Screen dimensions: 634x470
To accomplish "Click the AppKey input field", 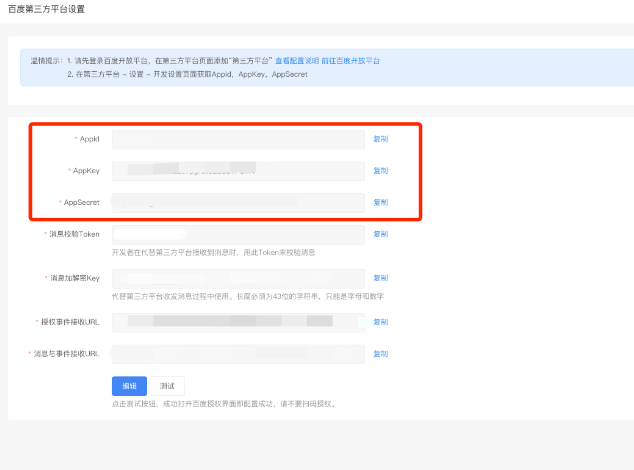I will (238, 171).
